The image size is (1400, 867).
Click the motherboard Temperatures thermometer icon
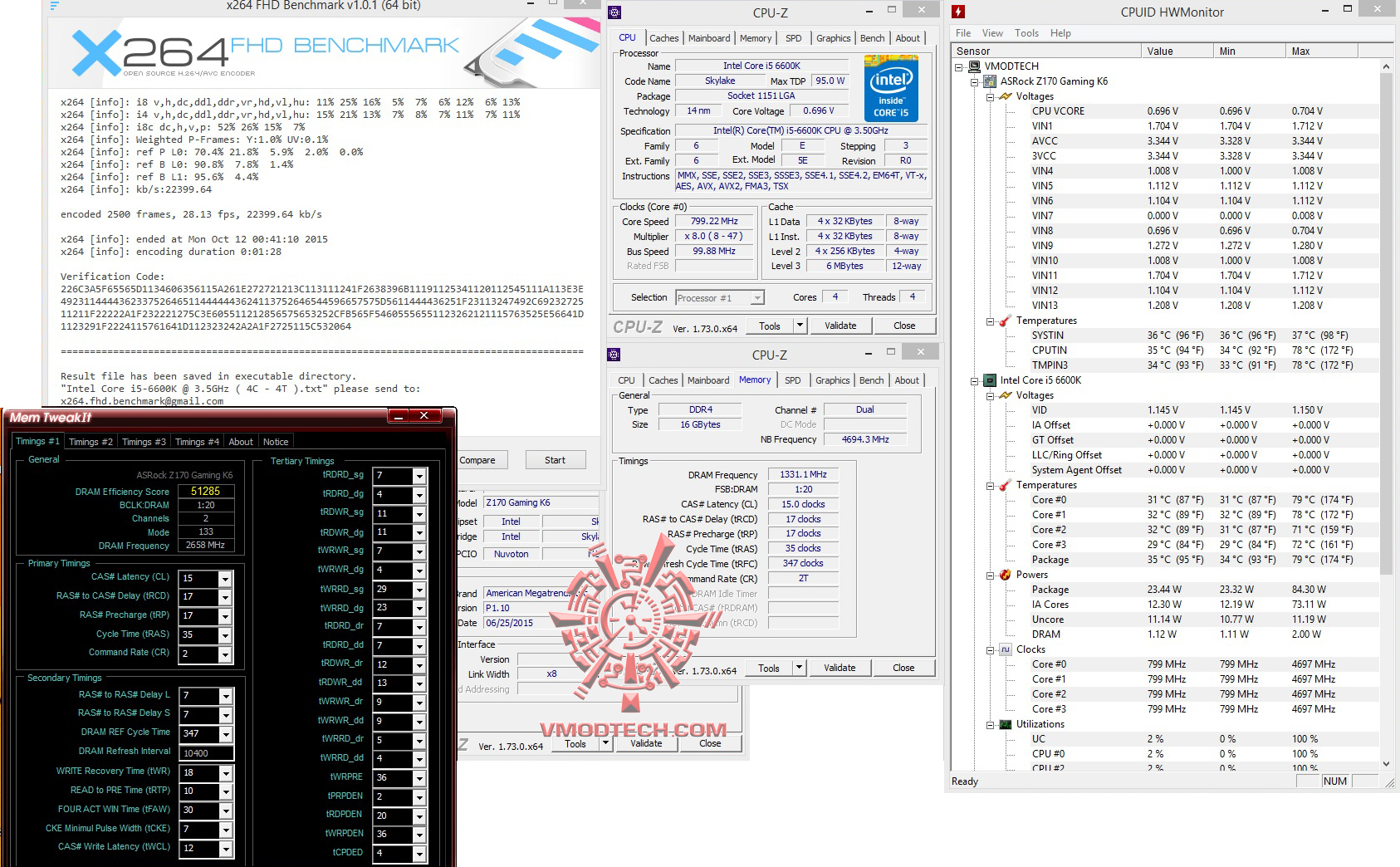point(1006,321)
